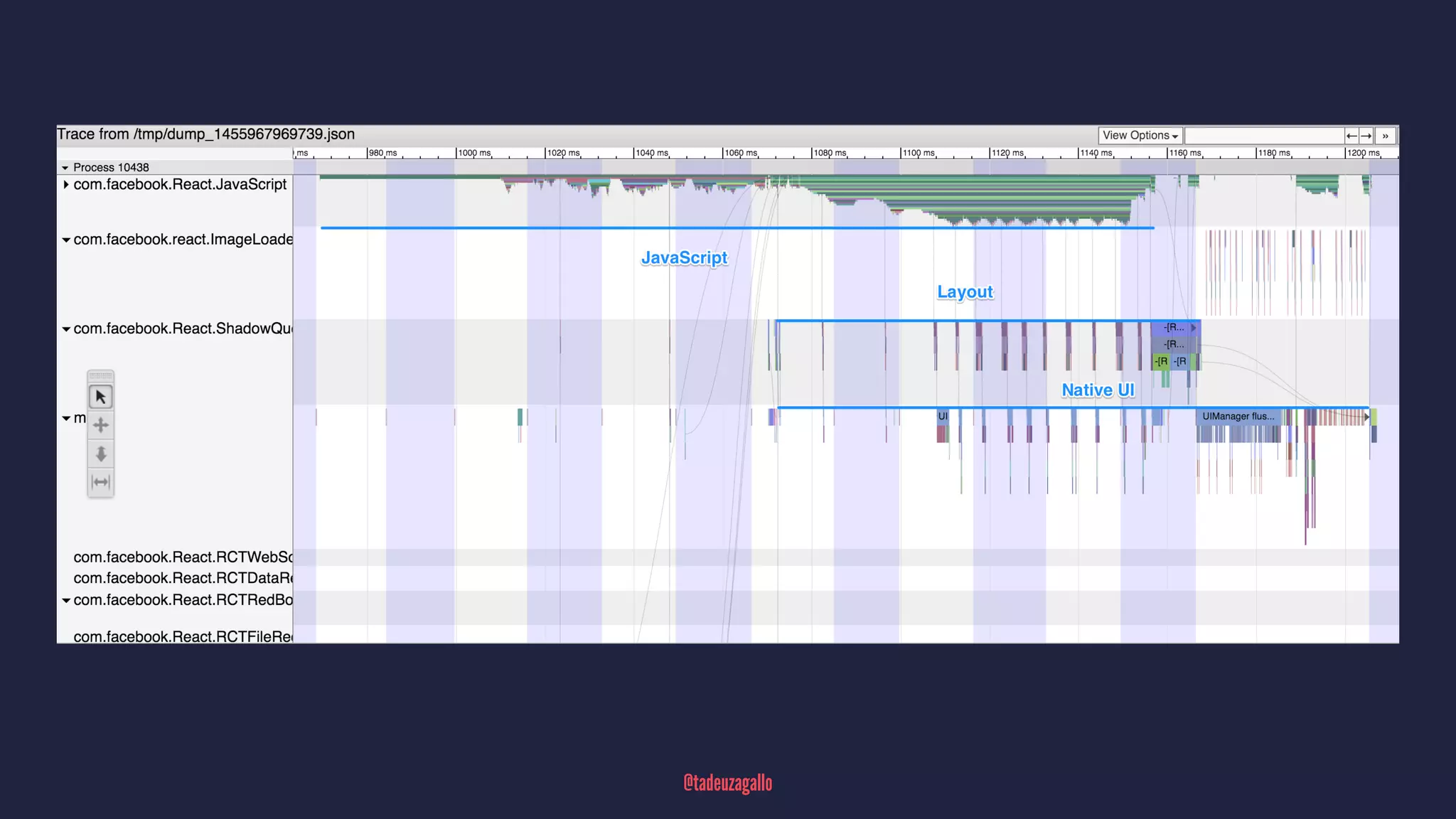The height and width of the screenshot is (819, 1456).
Task: Click the previous search result left arrow
Action: pyautogui.click(x=1351, y=135)
